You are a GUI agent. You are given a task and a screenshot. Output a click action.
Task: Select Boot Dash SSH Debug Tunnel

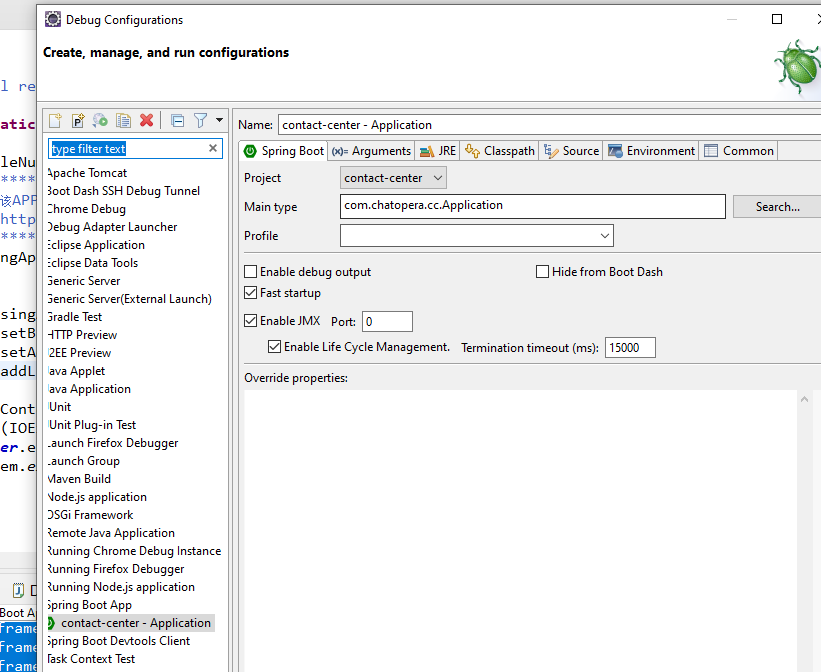point(123,191)
